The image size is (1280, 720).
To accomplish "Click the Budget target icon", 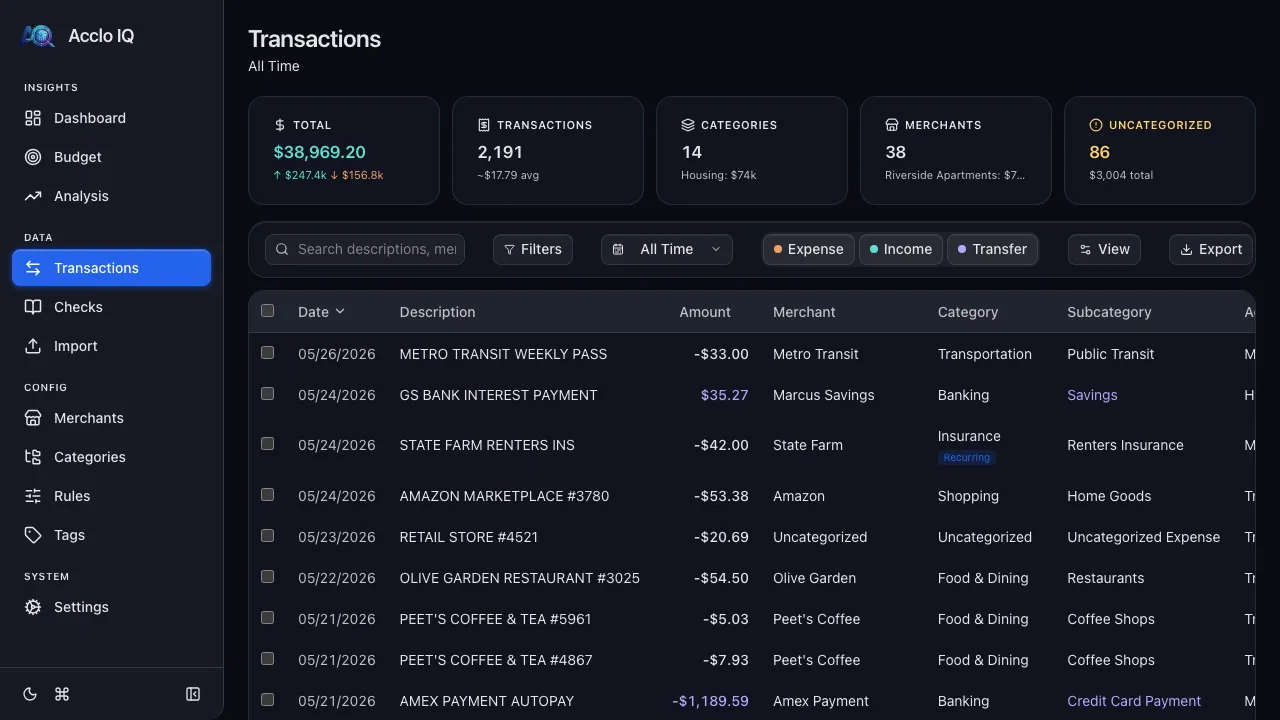I will click(33, 157).
